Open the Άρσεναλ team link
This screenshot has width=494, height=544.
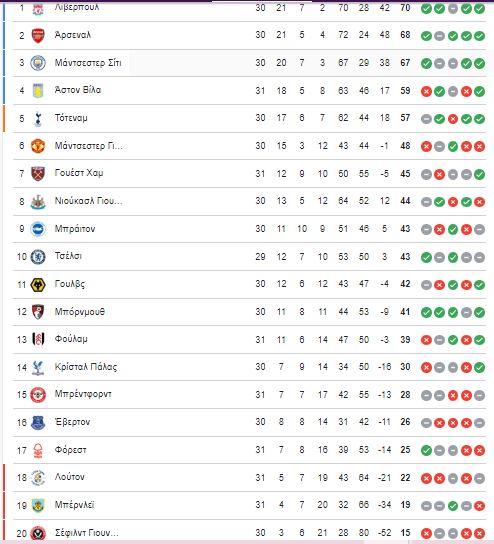coord(73,35)
